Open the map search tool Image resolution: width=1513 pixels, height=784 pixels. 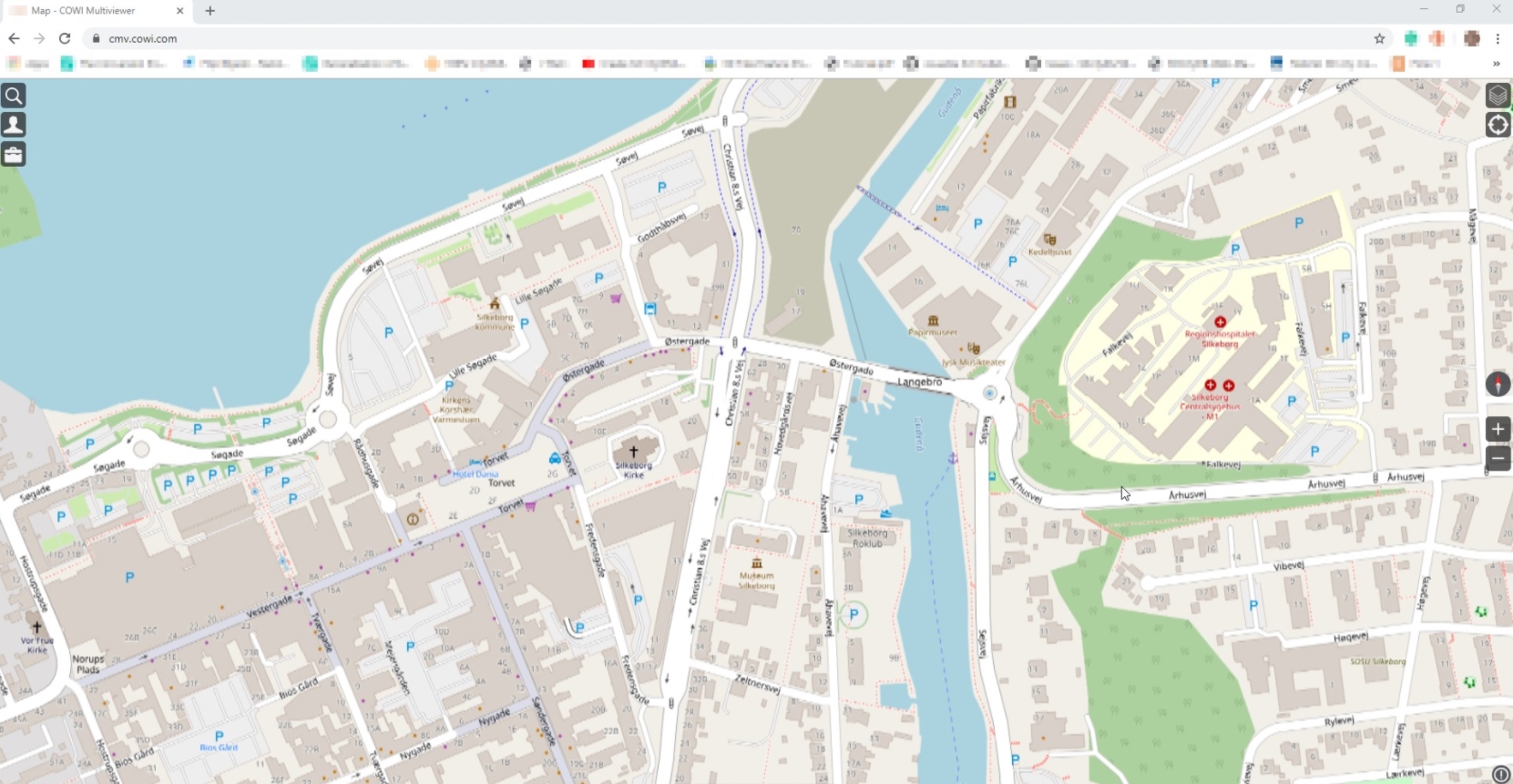(x=14, y=96)
